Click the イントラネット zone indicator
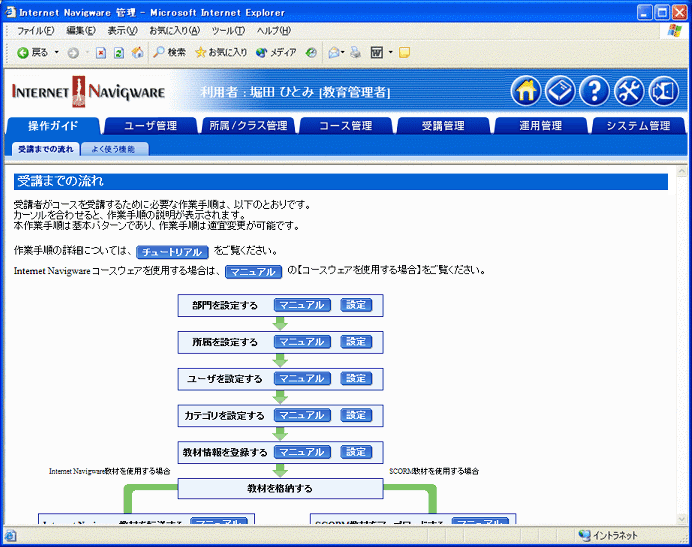This screenshot has height=547, width=692. pos(608,536)
